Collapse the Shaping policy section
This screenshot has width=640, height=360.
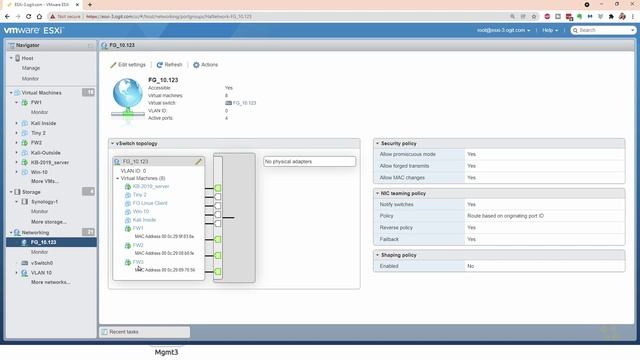click(x=378, y=255)
